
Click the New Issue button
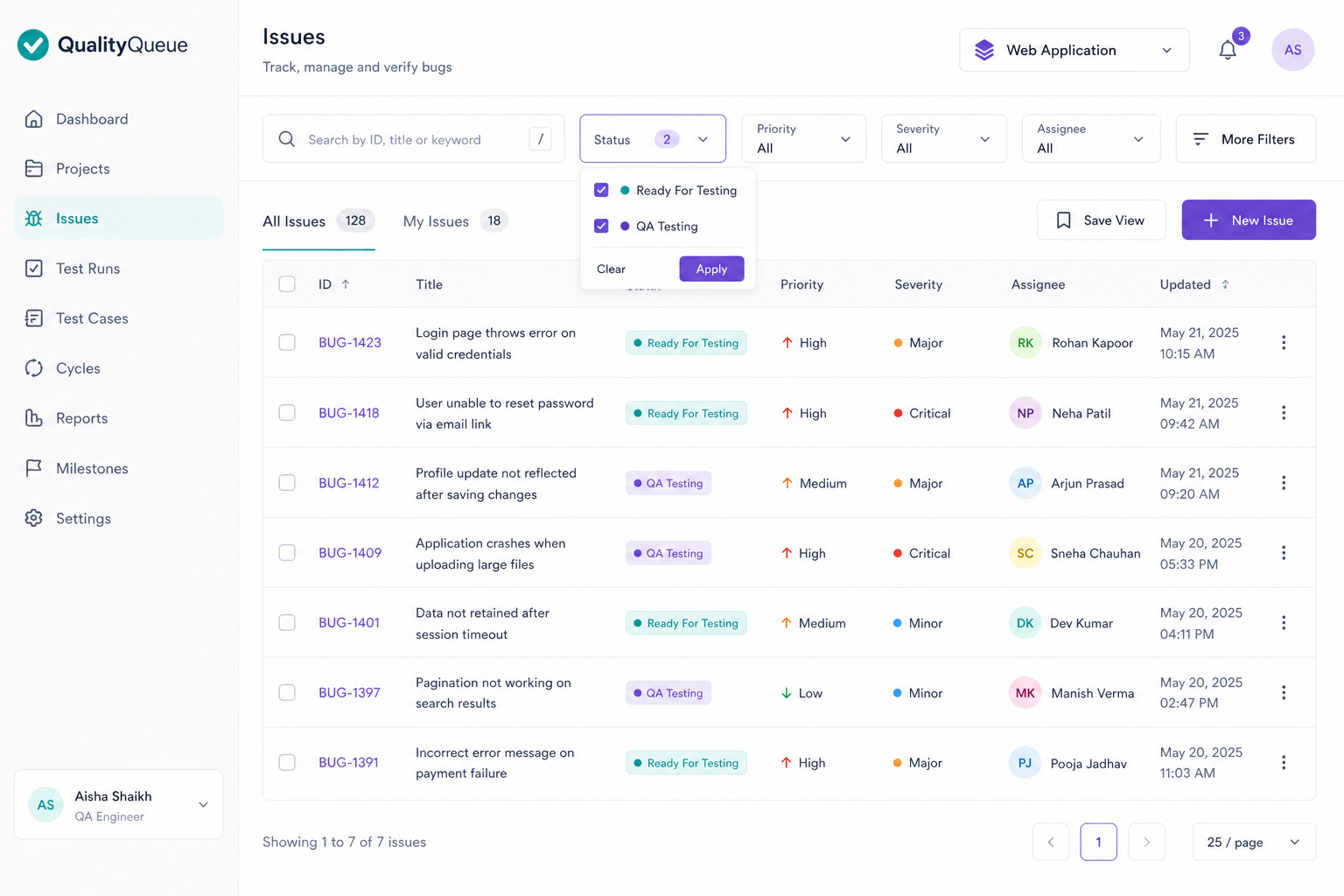click(1249, 220)
